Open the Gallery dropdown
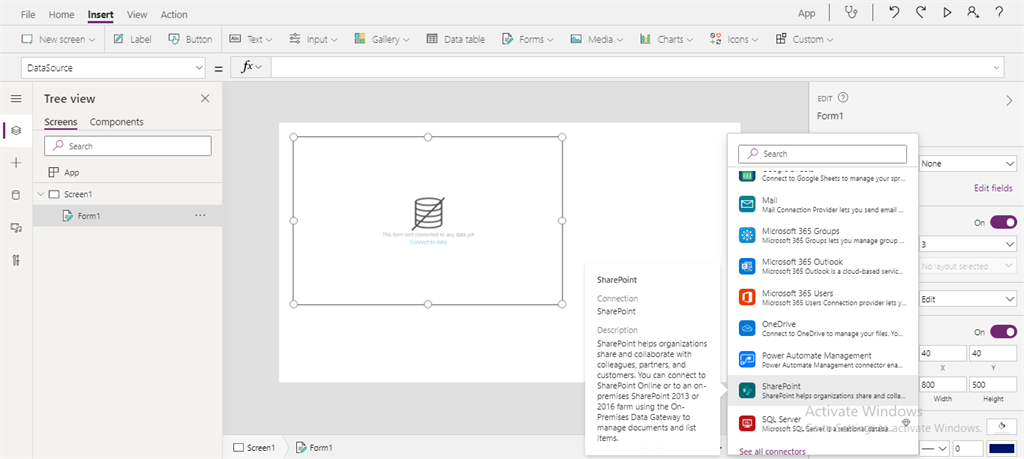1024x459 pixels. pos(382,39)
